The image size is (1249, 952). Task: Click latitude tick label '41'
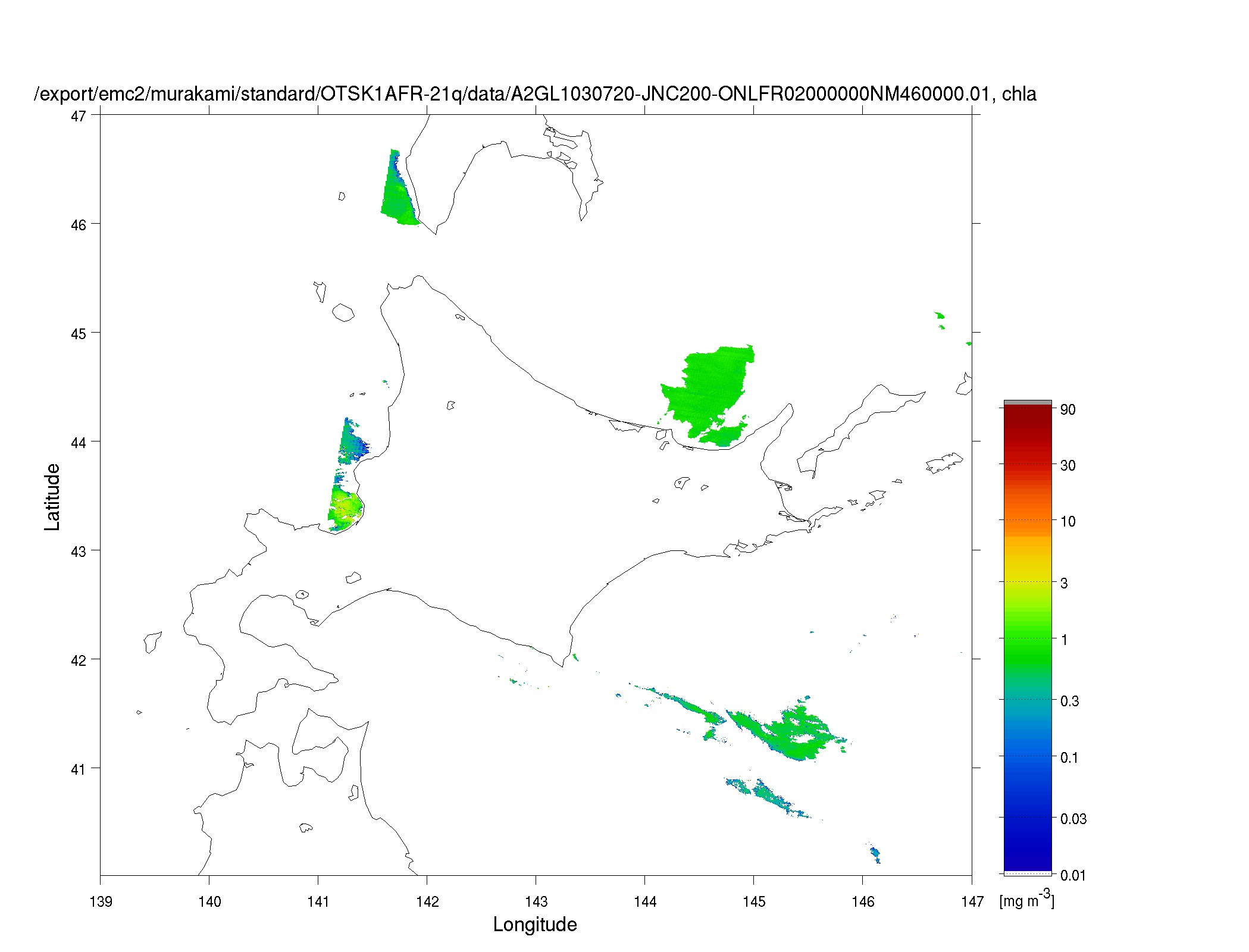[x=78, y=769]
